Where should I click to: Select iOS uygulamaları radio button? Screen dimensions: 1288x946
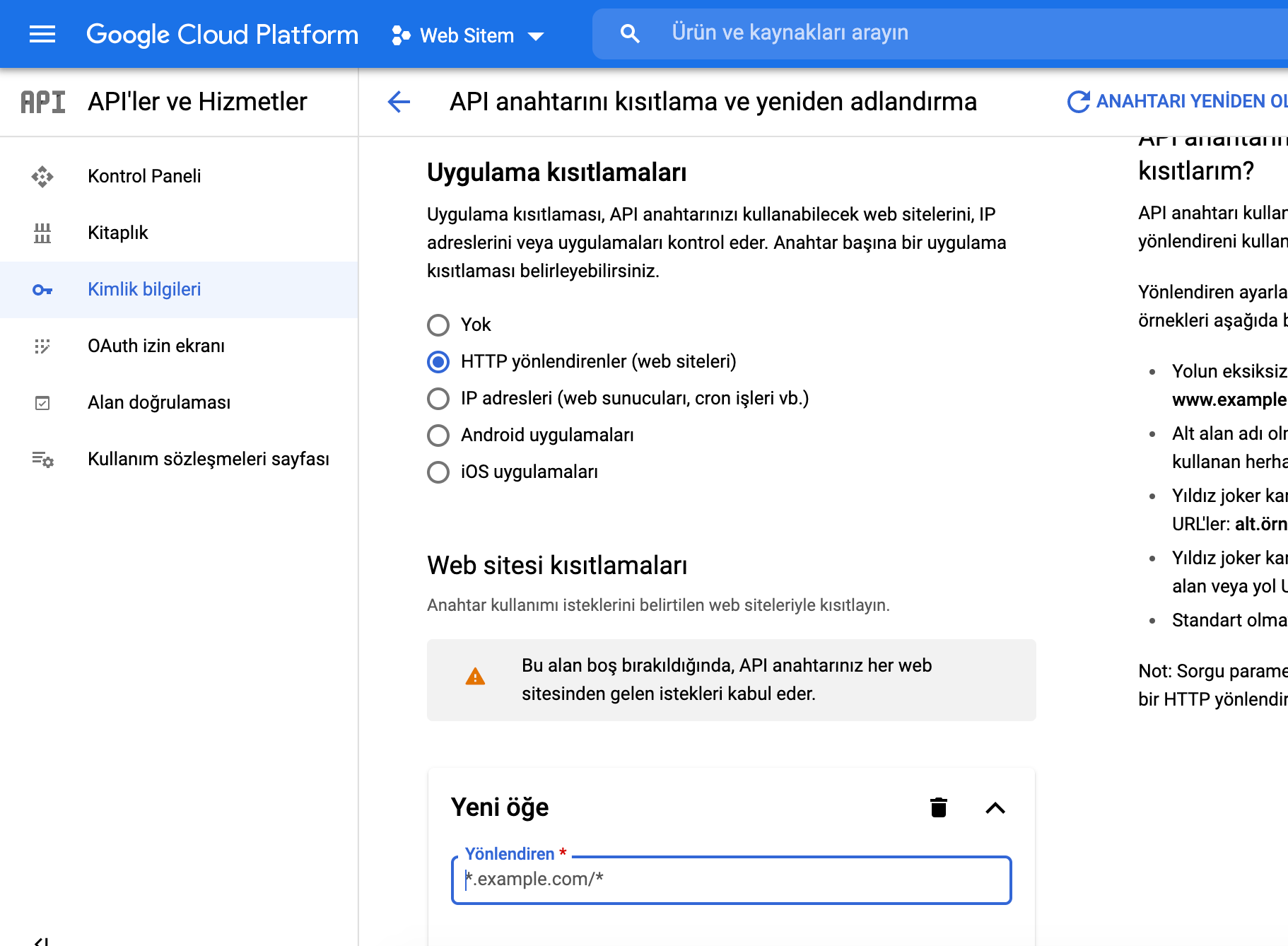click(438, 472)
